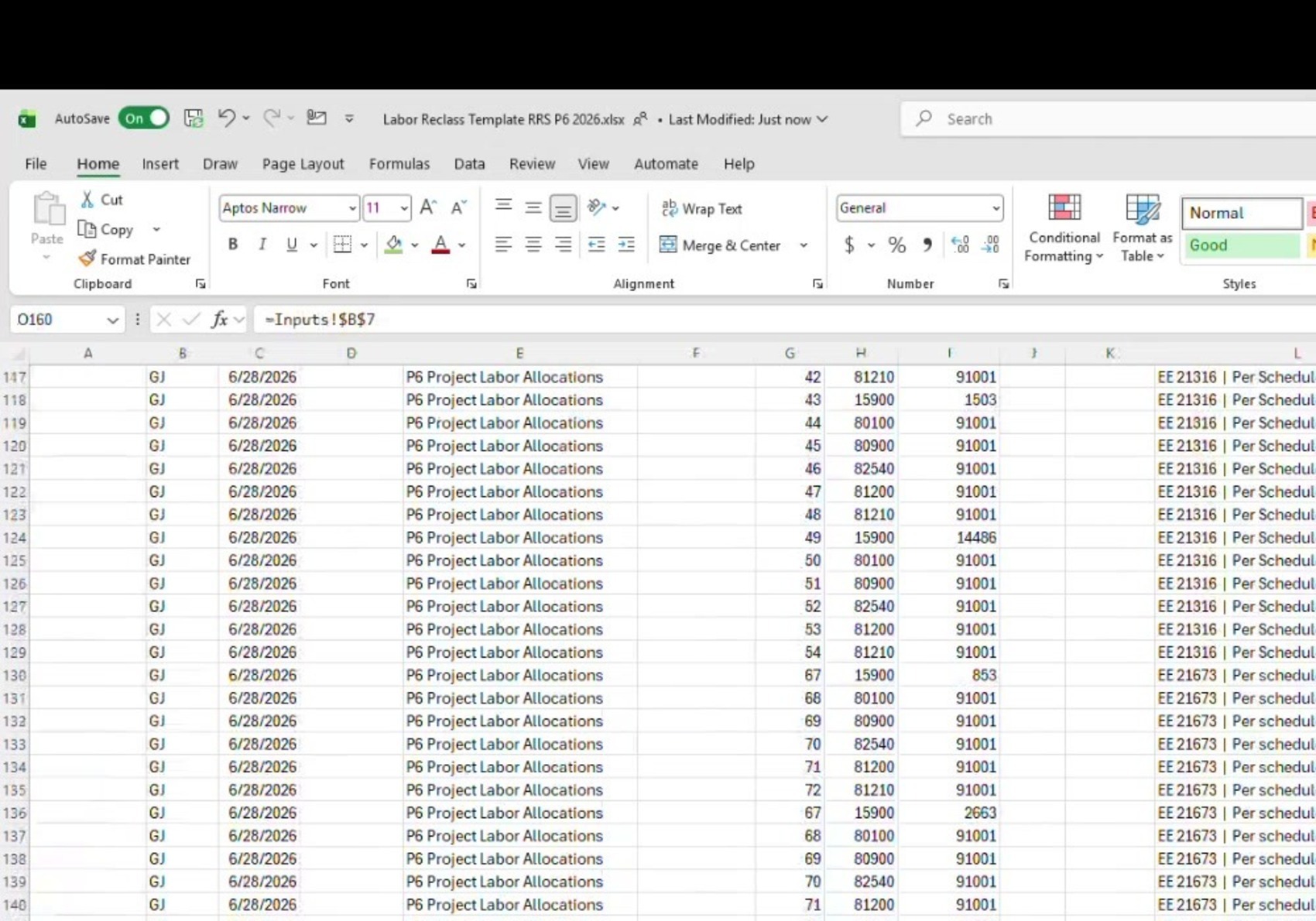Toggle the AutoSave switch off

coord(144,118)
